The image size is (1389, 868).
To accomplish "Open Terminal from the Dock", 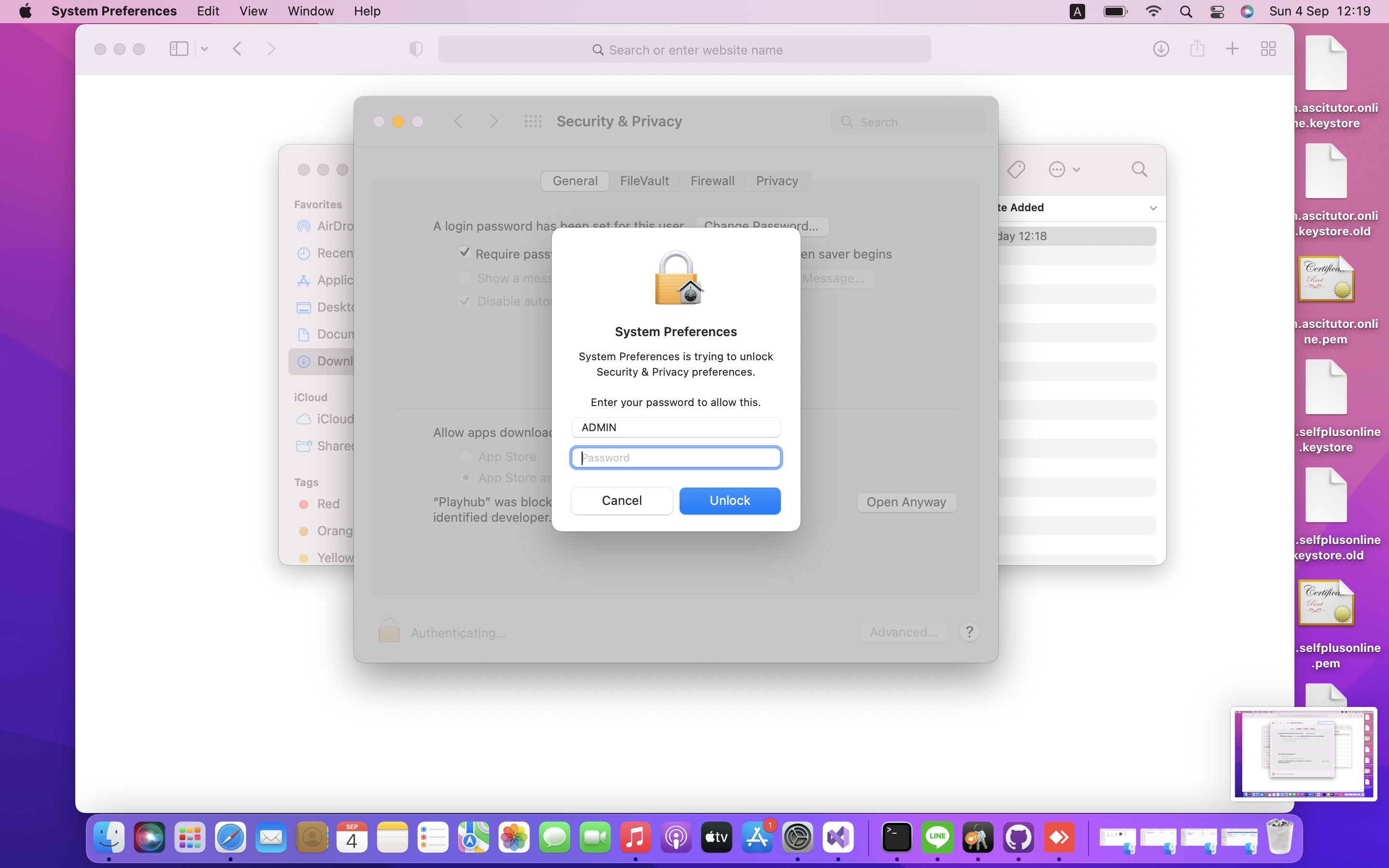I will point(897,838).
